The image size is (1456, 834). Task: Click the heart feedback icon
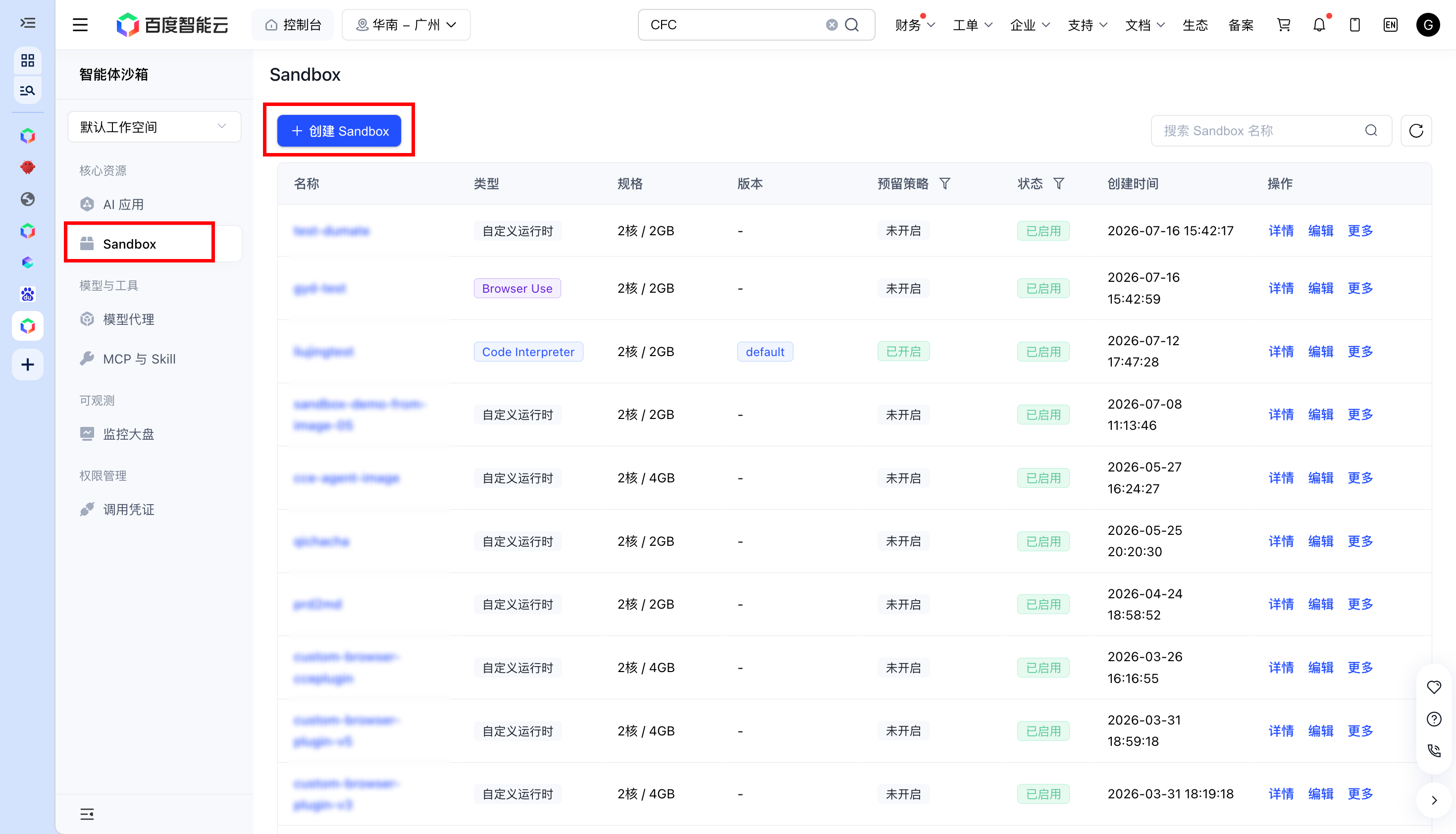click(1434, 687)
